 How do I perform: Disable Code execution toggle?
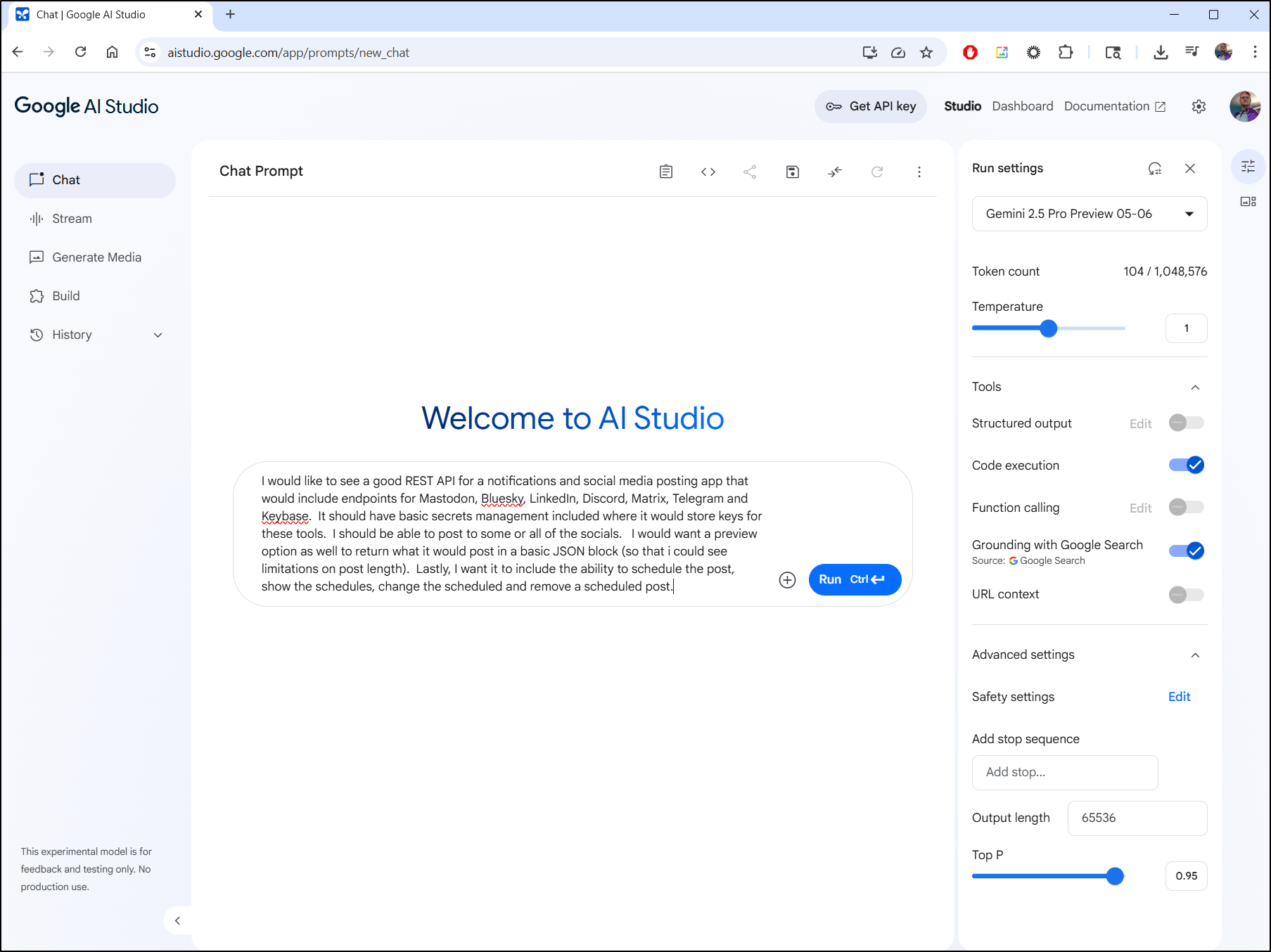[x=1186, y=465]
